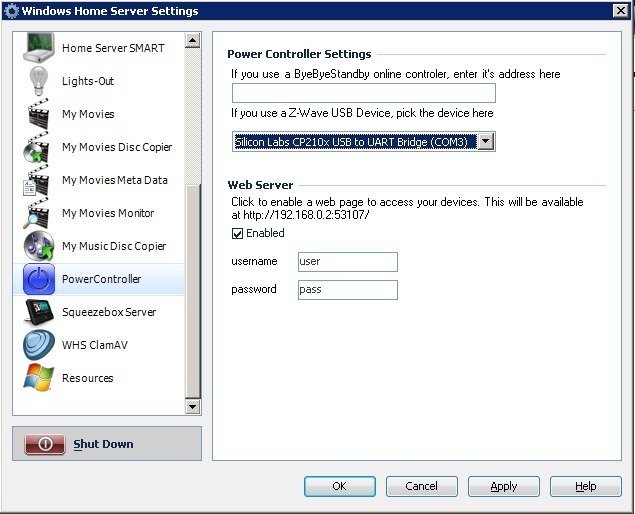Click the My Music Disc Copier icon
The width and height of the screenshot is (635, 514).
[38, 246]
